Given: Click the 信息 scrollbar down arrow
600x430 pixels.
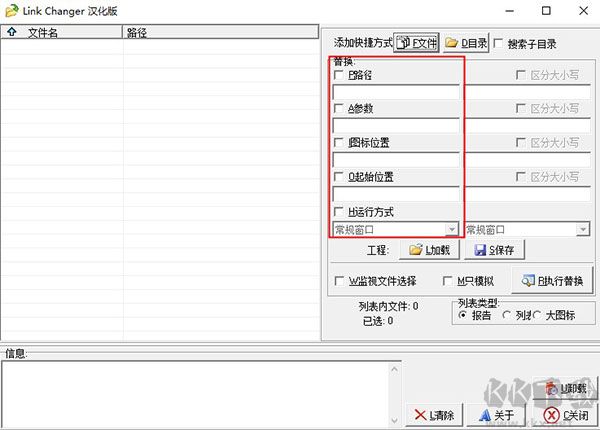Looking at the screenshot, I should point(395,420).
